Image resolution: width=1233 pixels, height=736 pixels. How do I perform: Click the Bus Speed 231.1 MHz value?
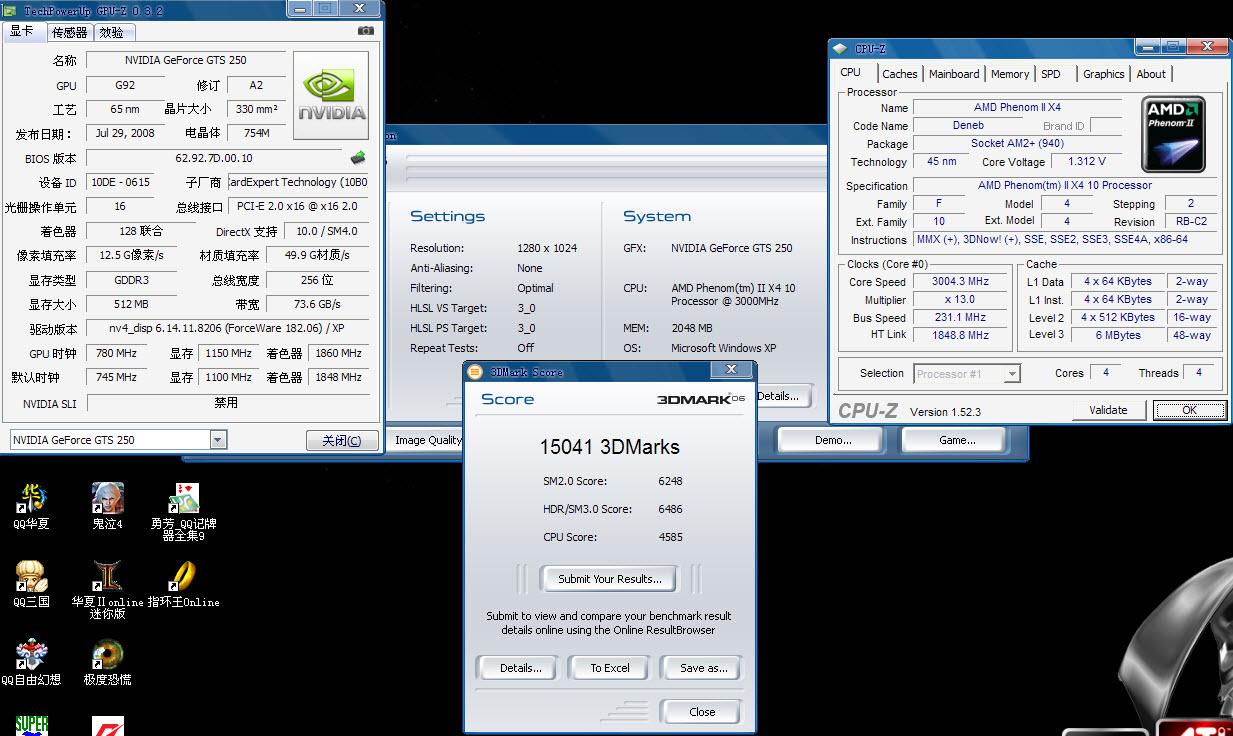(x=958, y=318)
